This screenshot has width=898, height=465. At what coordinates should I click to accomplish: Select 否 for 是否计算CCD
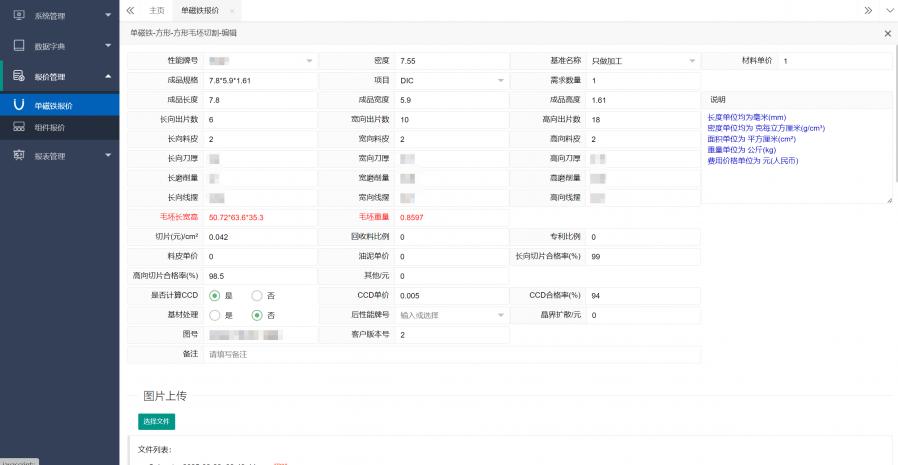[x=257, y=296]
